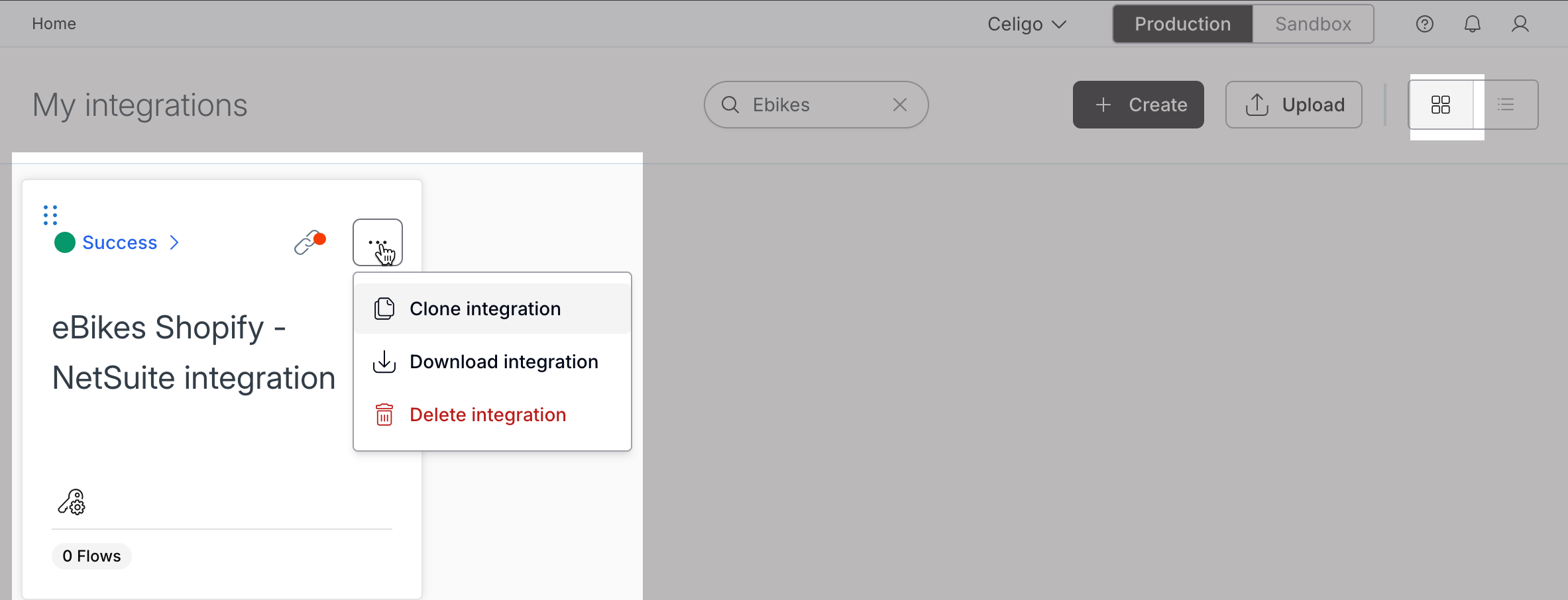The width and height of the screenshot is (1568, 600).
Task: Click the drag handle dots on eBikes card
Action: pyautogui.click(x=50, y=215)
